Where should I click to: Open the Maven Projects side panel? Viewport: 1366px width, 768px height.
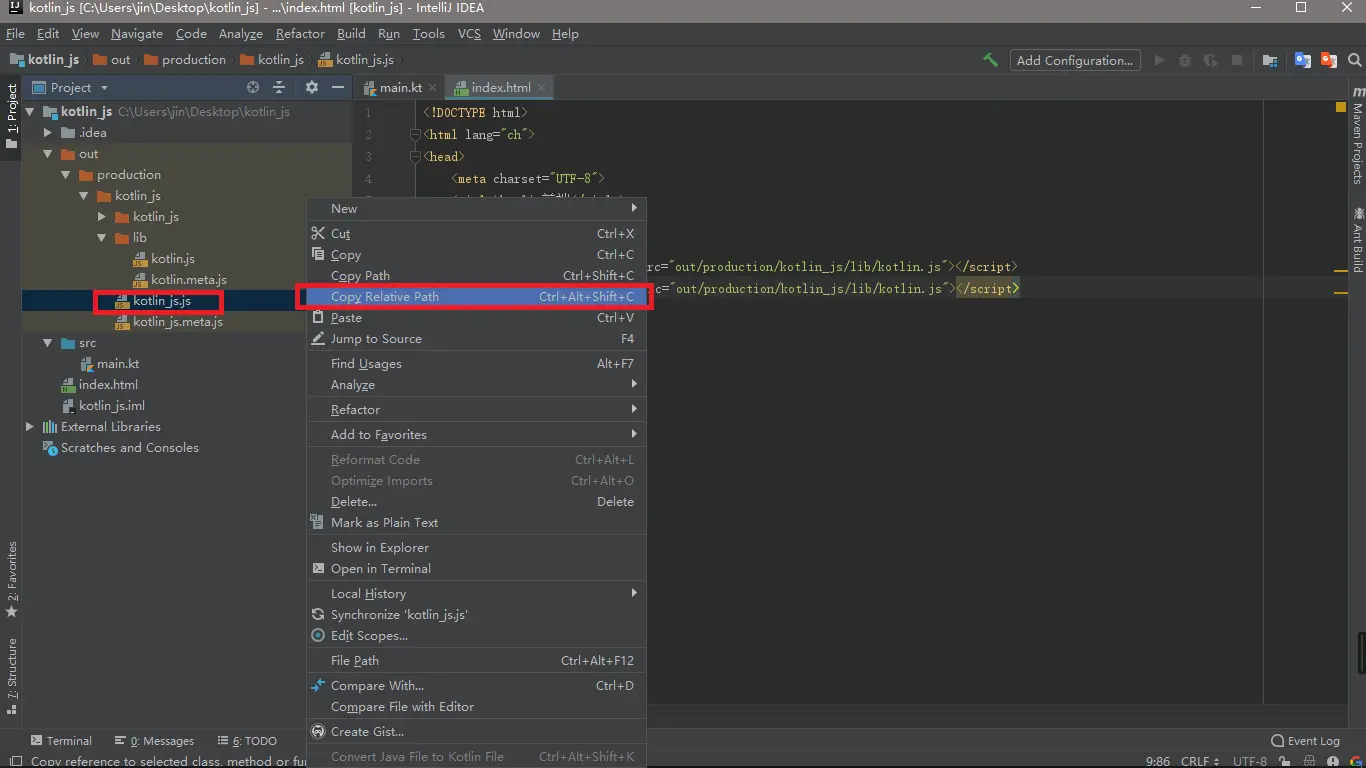1358,135
